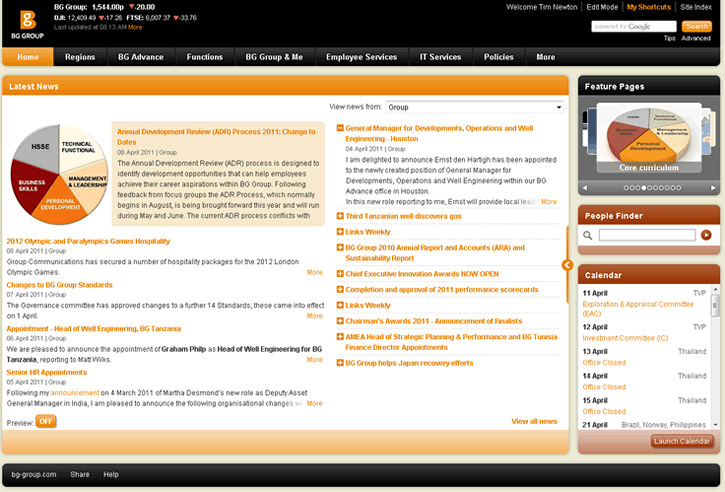Expand Chief Executive Innovation Awards item
Screen dimensions: 725x492
coord(340,274)
